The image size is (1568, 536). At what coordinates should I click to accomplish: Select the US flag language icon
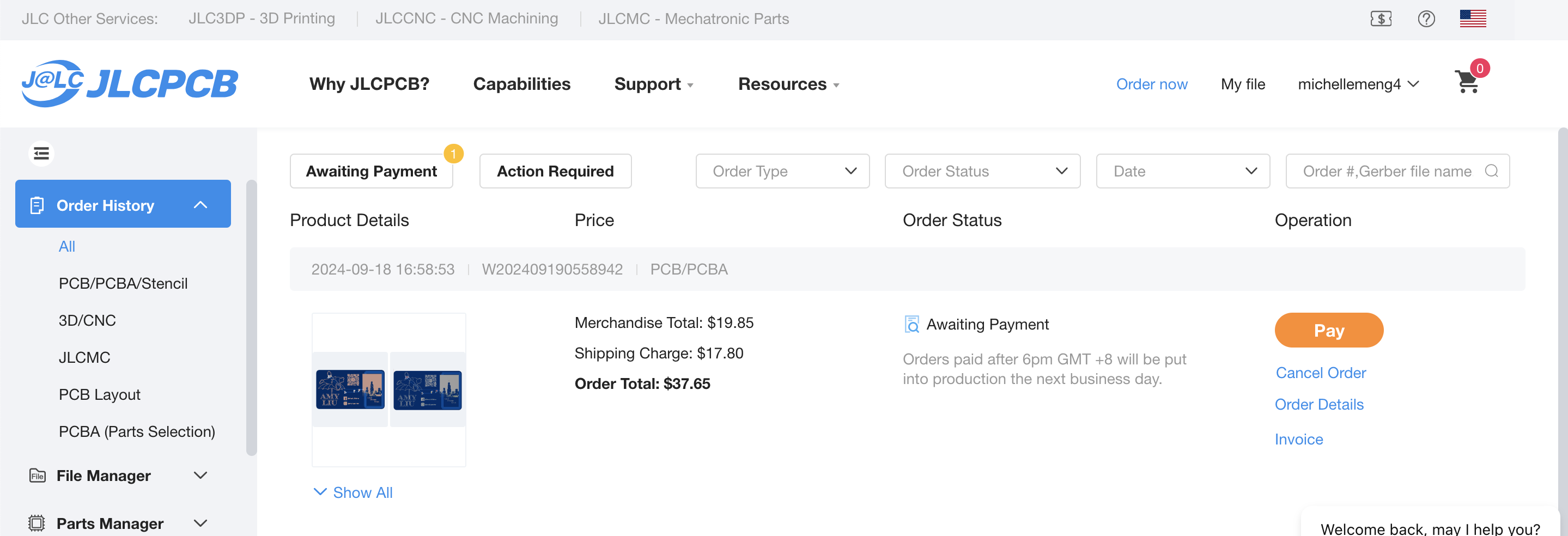[x=1473, y=19]
